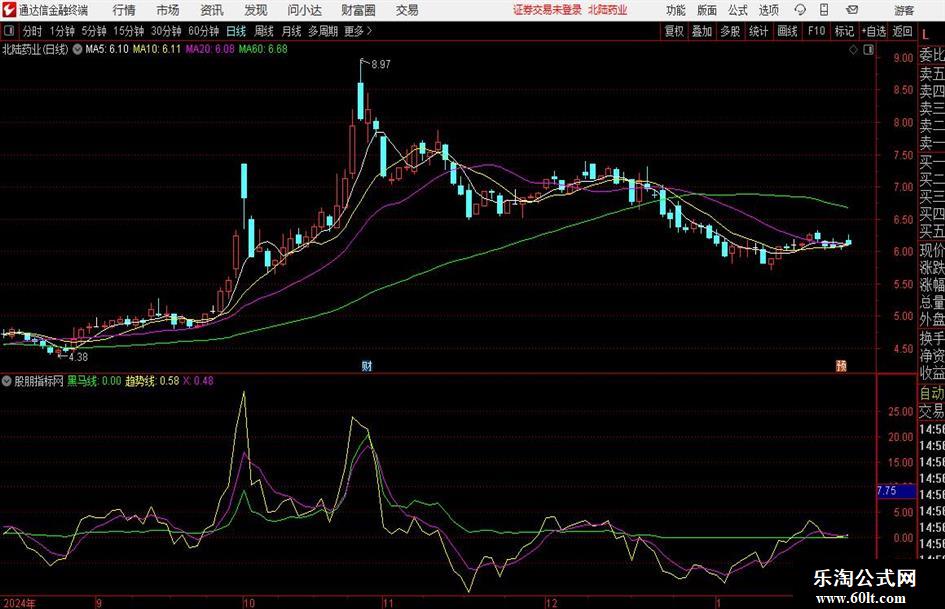945x609 pixels.
Task: Click the 证券交易未登录 login link
Action: [547, 10]
